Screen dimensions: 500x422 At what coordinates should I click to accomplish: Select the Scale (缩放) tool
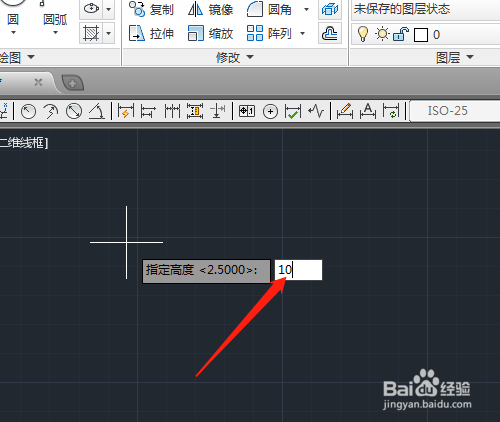210,33
